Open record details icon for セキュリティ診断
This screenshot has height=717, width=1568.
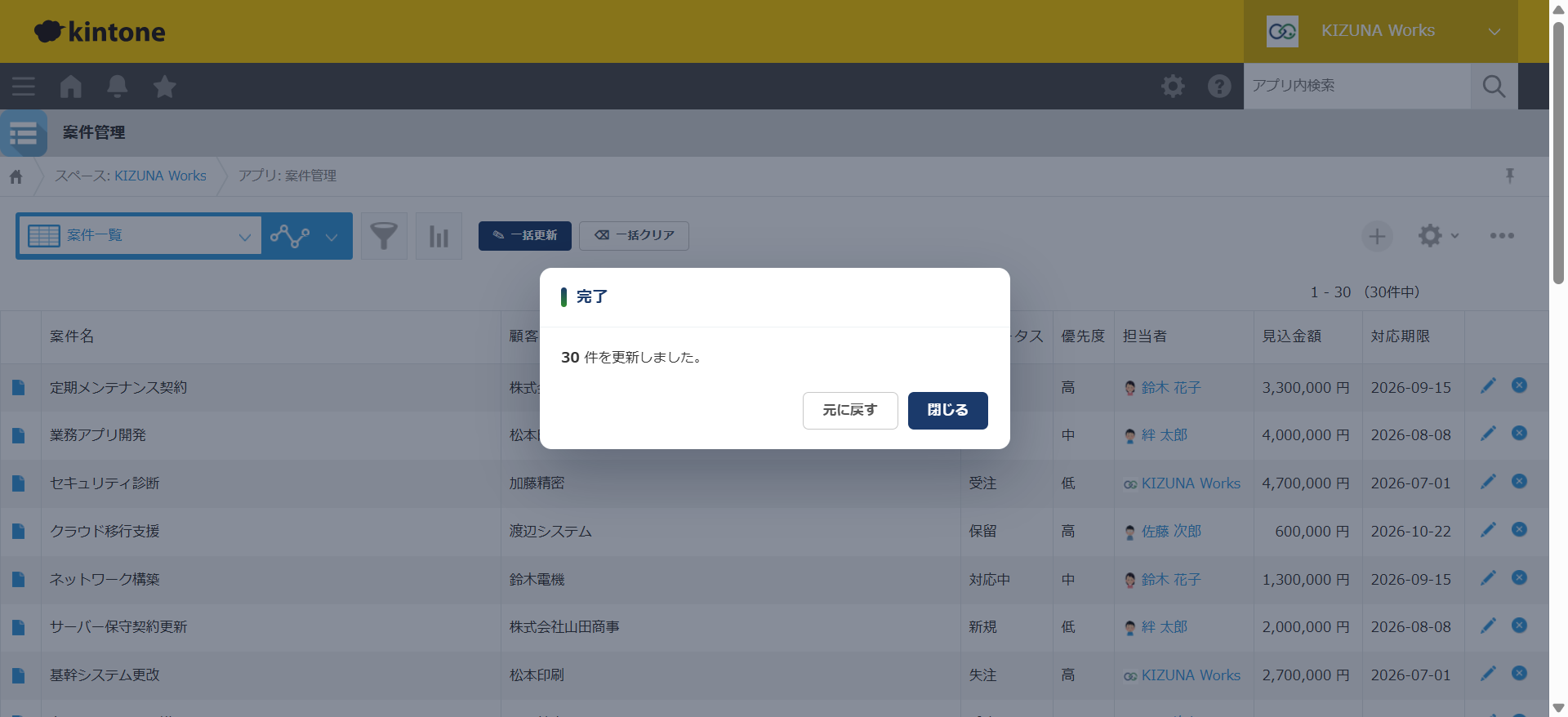point(18,483)
